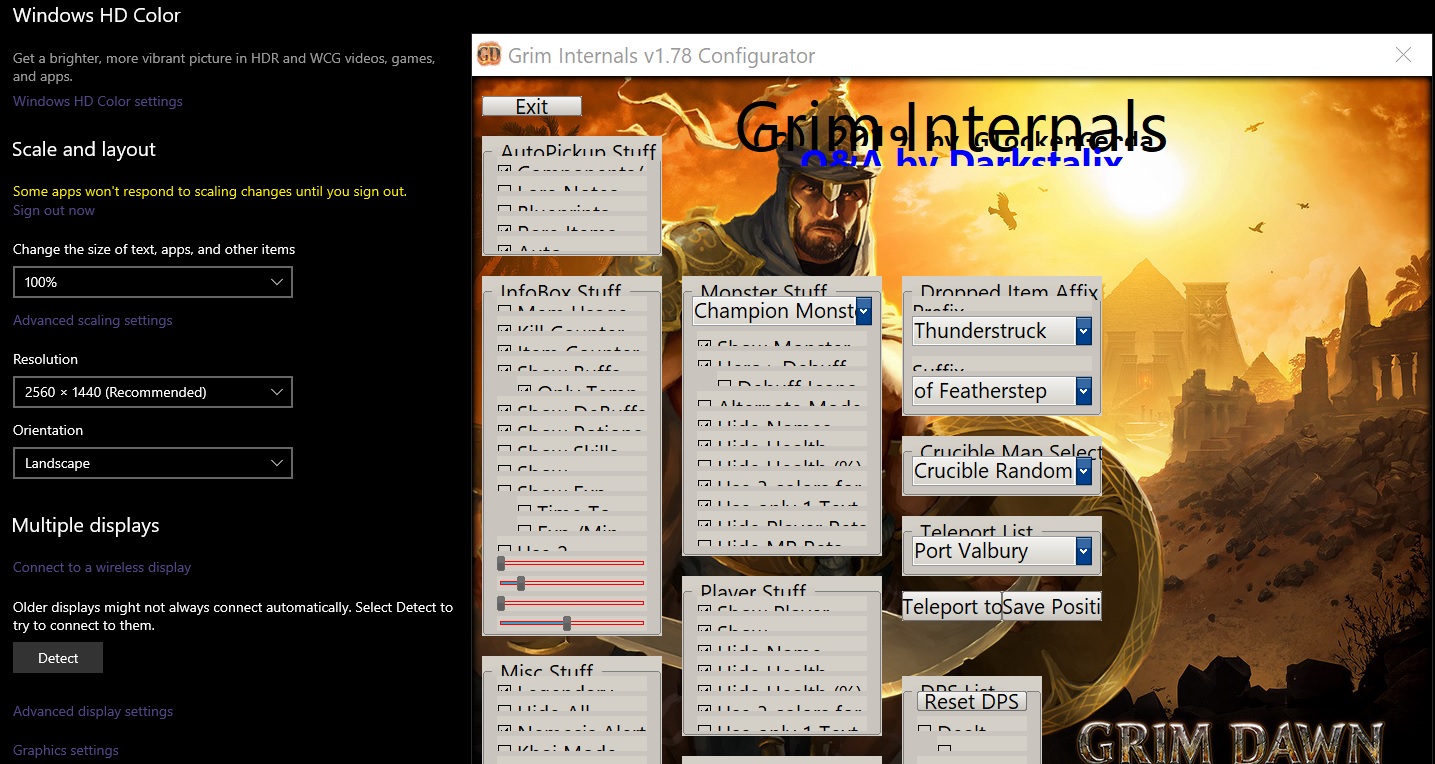Enable Hide MP Pets checkbox
The height and width of the screenshot is (764, 1435).
pyautogui.click(x=705, y=545)
